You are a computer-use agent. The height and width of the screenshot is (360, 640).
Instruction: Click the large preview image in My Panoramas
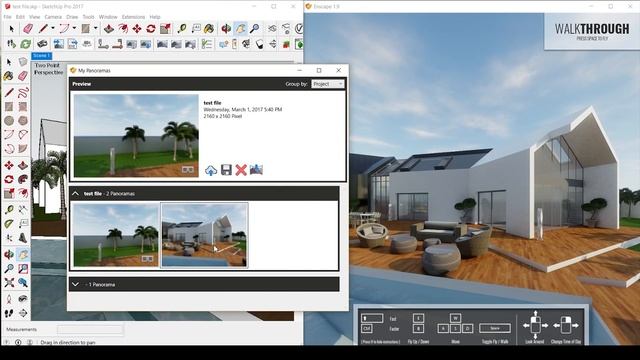136,136
